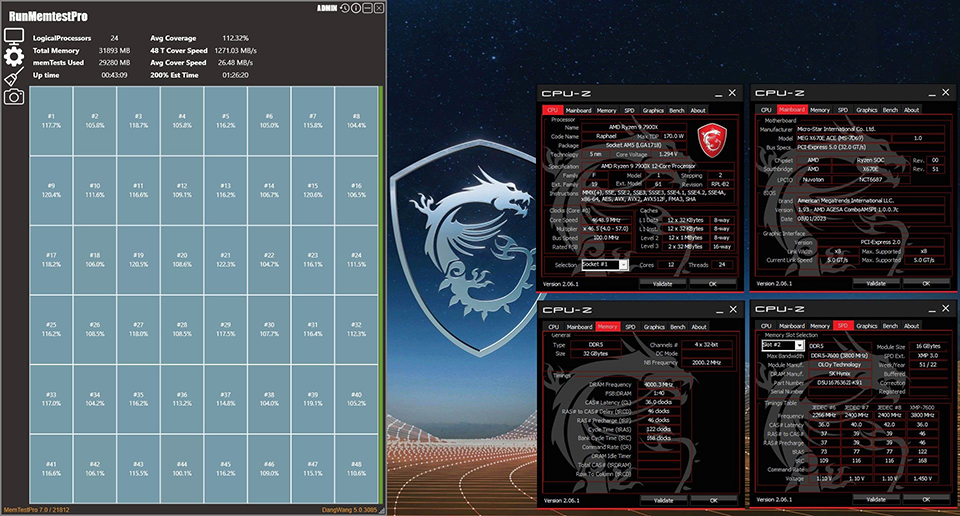This screenshot has width=960, height=516.
Task: Select memtest cell #1 at 117.7%
Action: [51, 121]
